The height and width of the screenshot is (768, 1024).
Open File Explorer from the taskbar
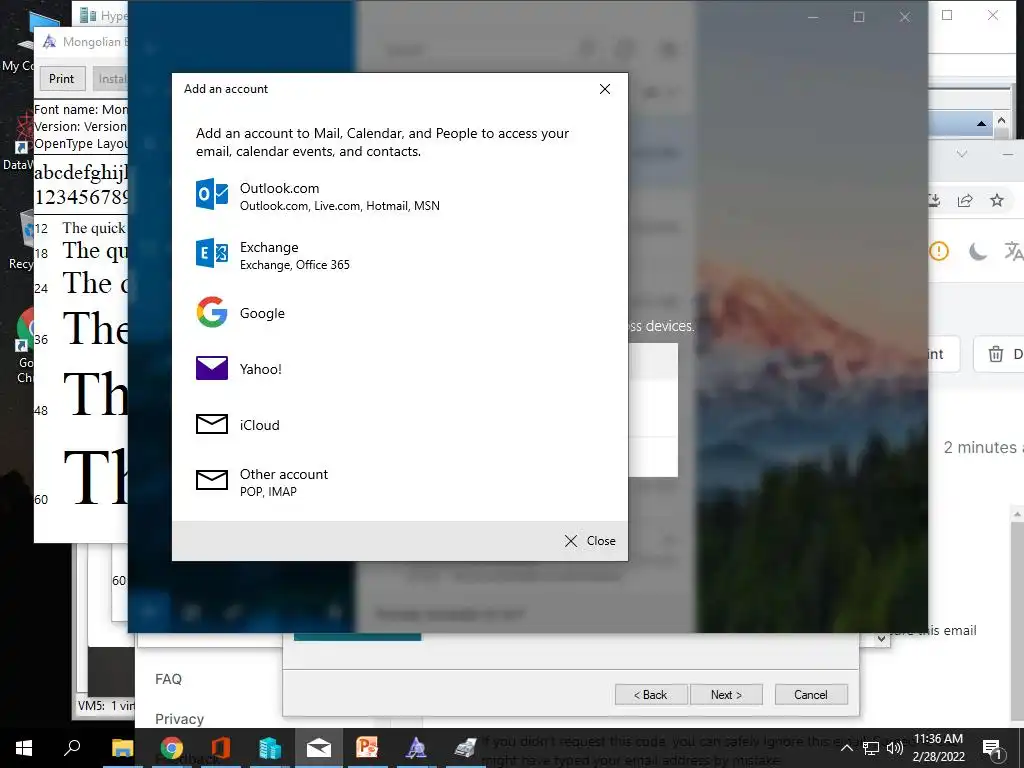tap(122, 748)
